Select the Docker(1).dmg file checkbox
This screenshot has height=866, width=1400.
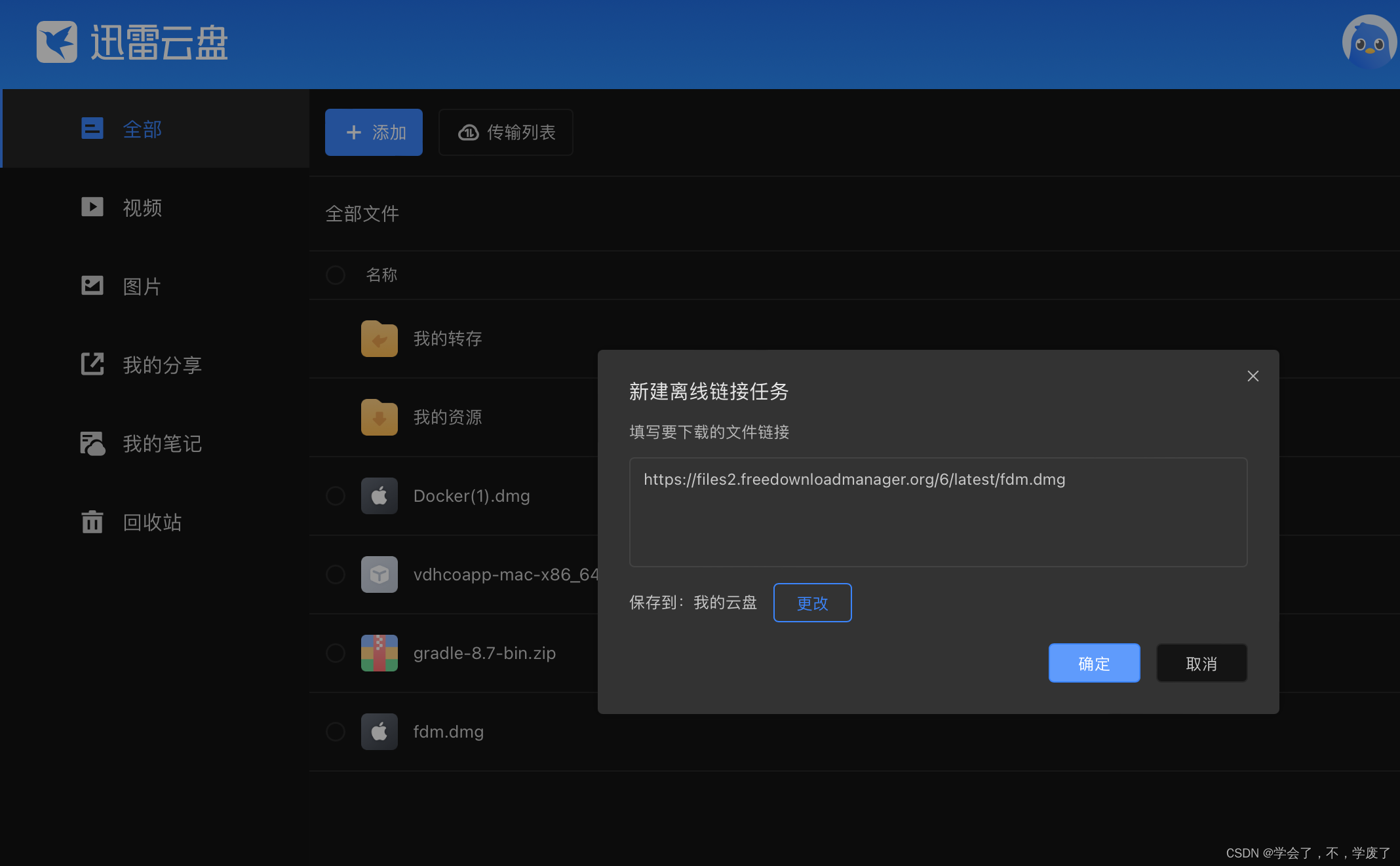pyautogui.click(x=336, y=496)
